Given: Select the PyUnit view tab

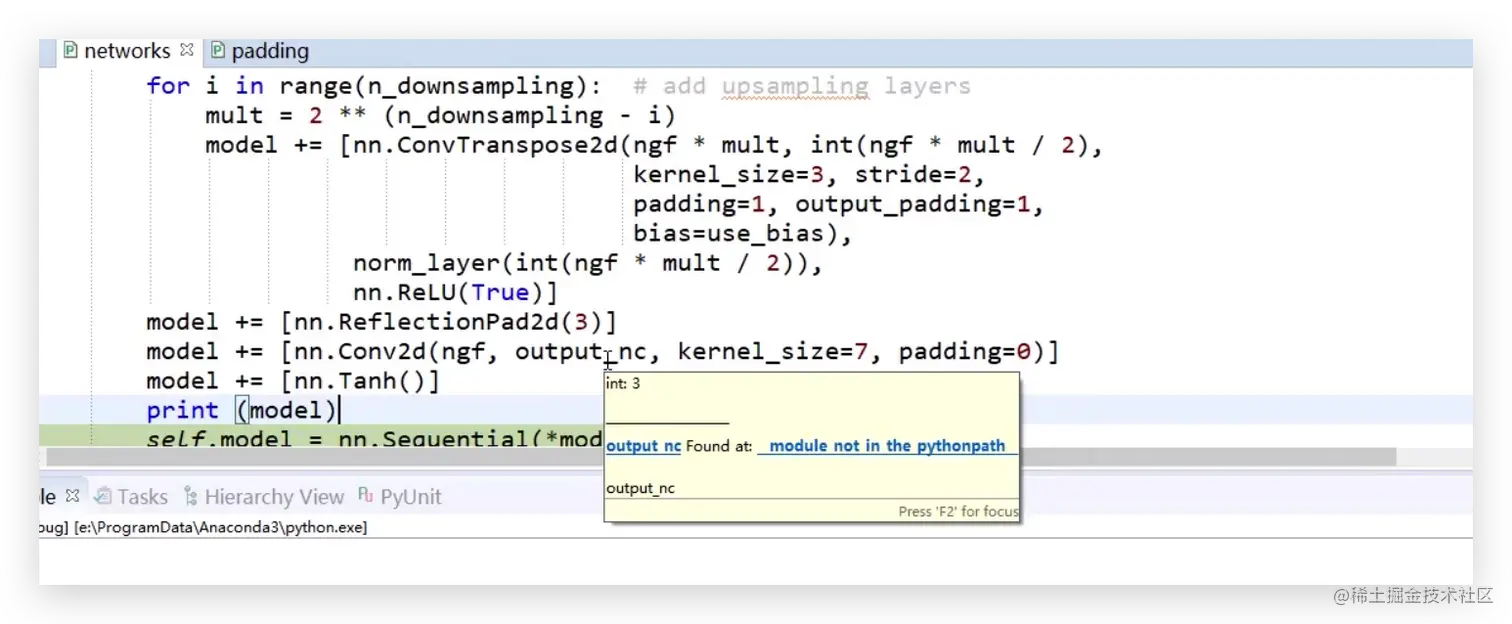Looking at the screenshot, I should coord(400,497).
